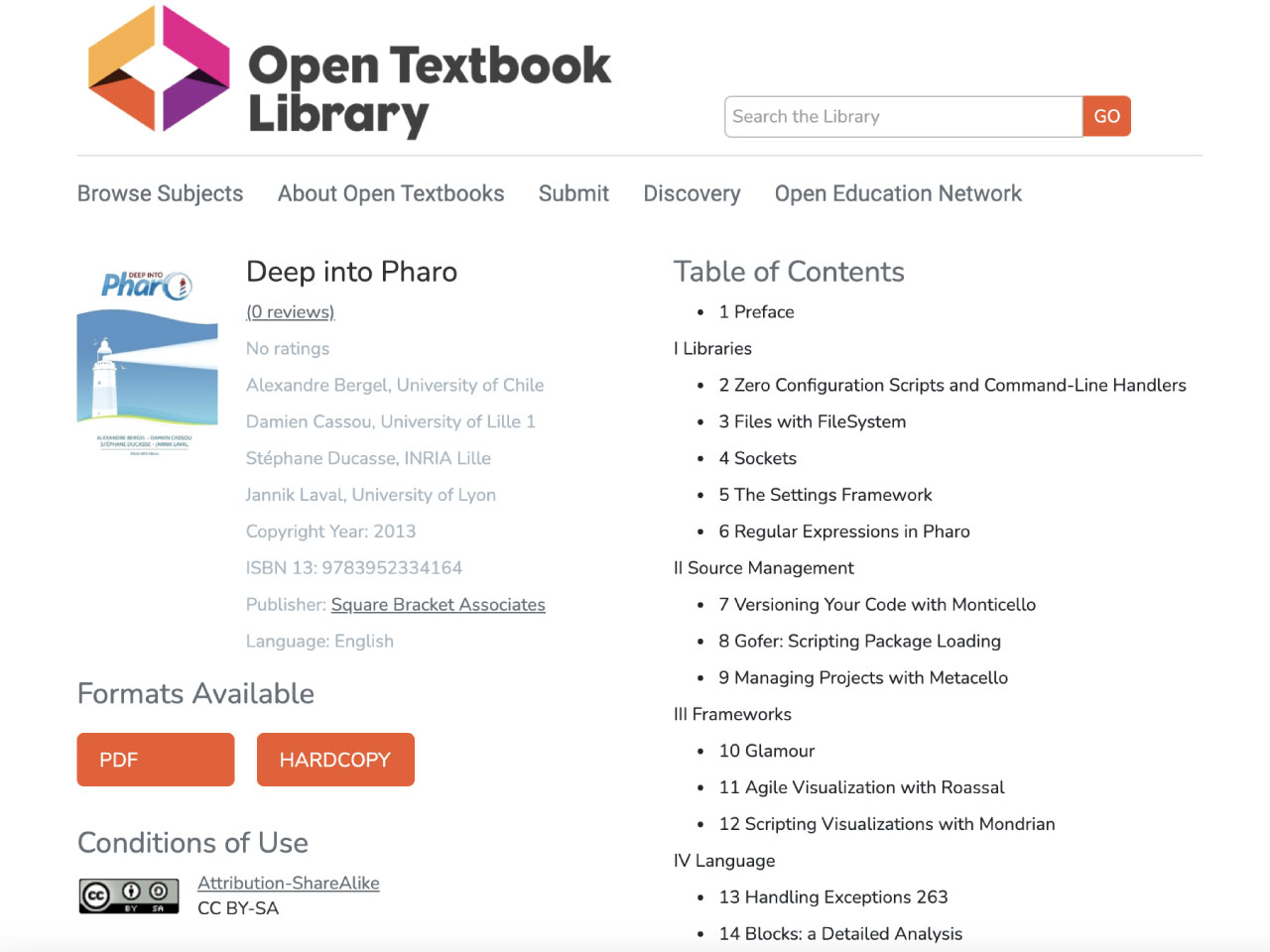Select author Damien Cassou, University of Lille 1

[391, 421]
